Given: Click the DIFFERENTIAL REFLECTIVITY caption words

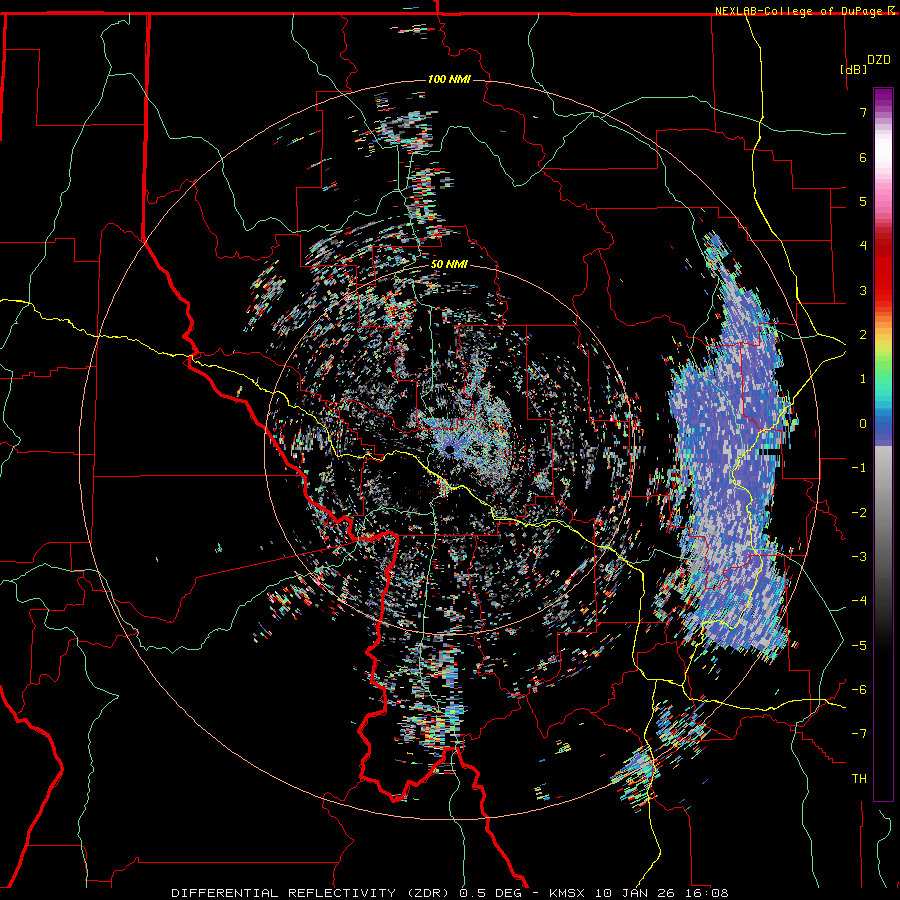Looking at the screenshot, I should coord(284,893).
